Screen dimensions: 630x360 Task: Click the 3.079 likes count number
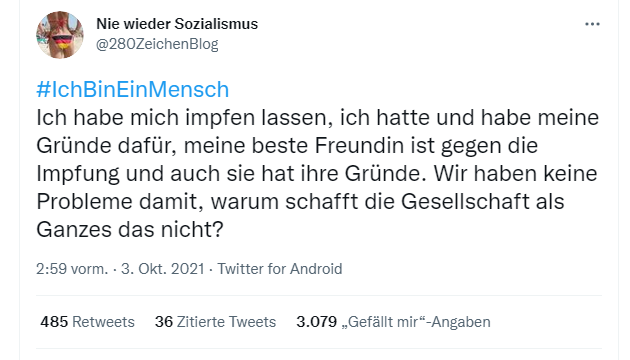click(x=317, y=322)
